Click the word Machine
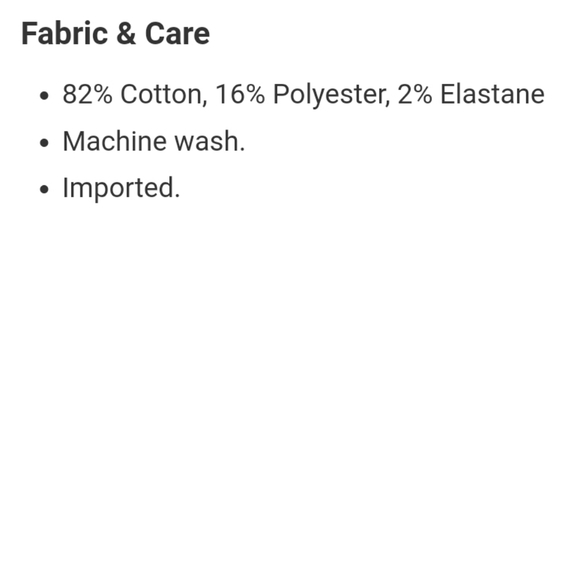The width and height of the screenshot is (580, 580). [x=115, y=141]
